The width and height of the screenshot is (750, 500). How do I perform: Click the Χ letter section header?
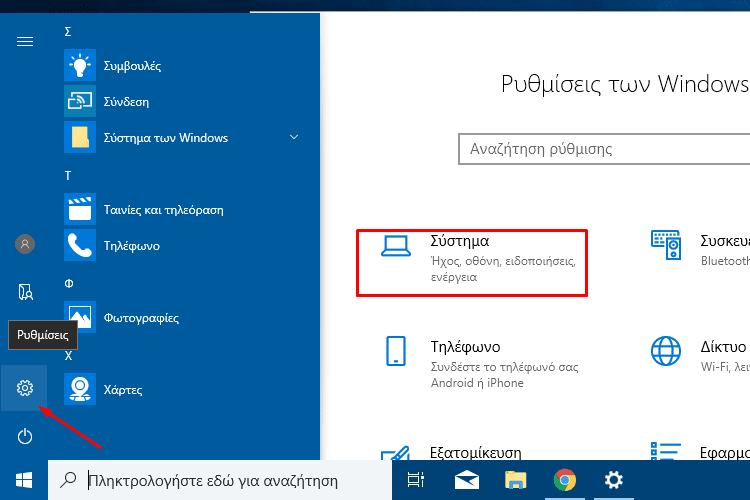(68, 356)
